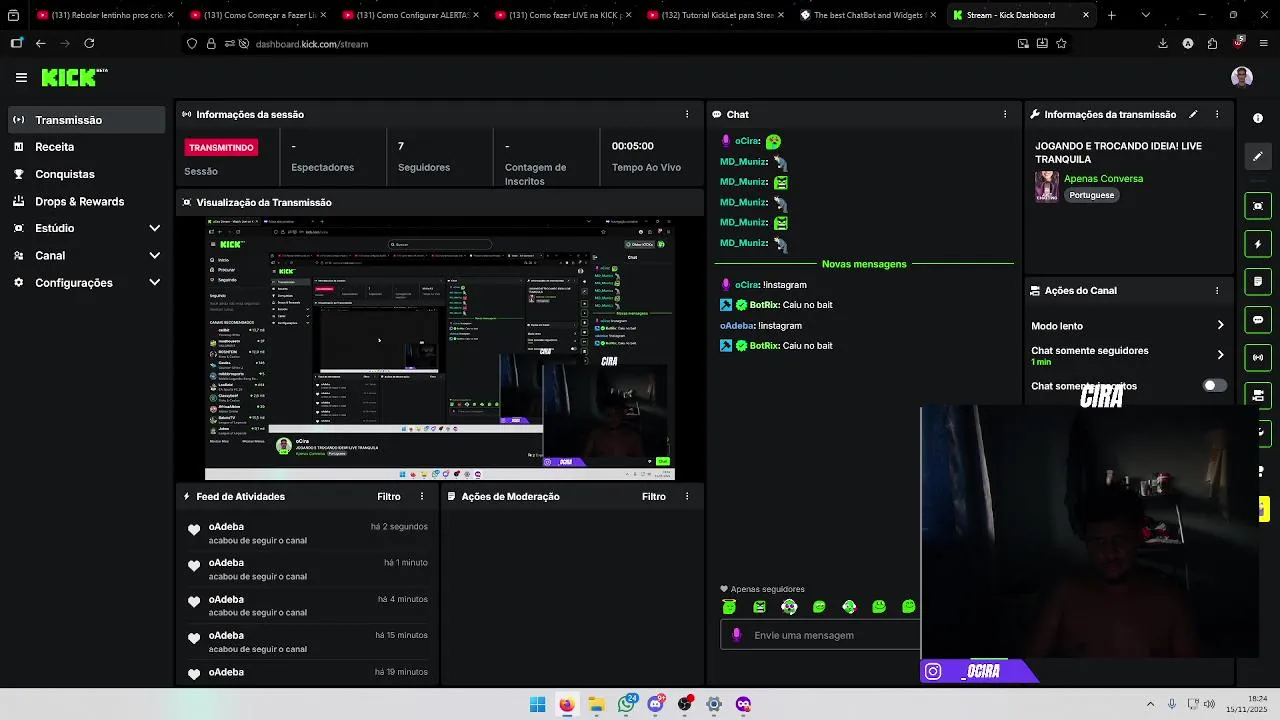Image resolution: width=1280 pixels, height=720 pixels.
Task: Switch to Rebolar lentinho YouTube tab
Action: 103,15
